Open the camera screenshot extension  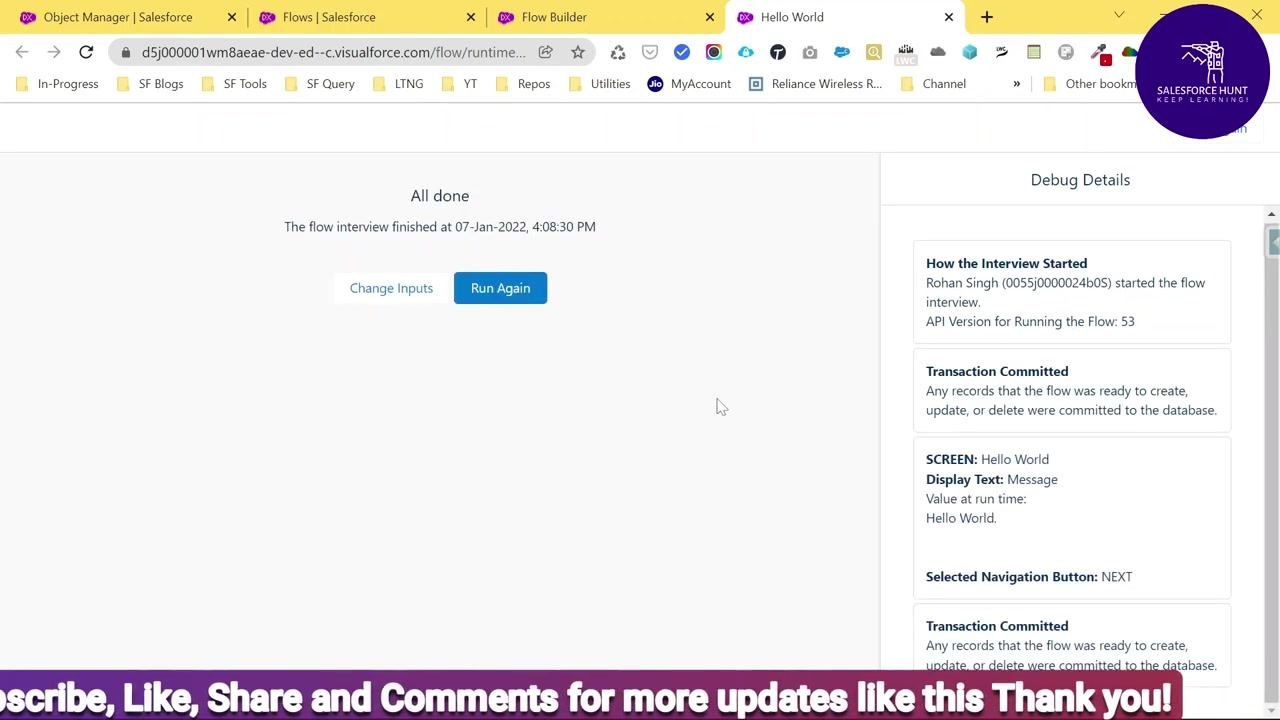pyautogui.click(x=810, y=52)
